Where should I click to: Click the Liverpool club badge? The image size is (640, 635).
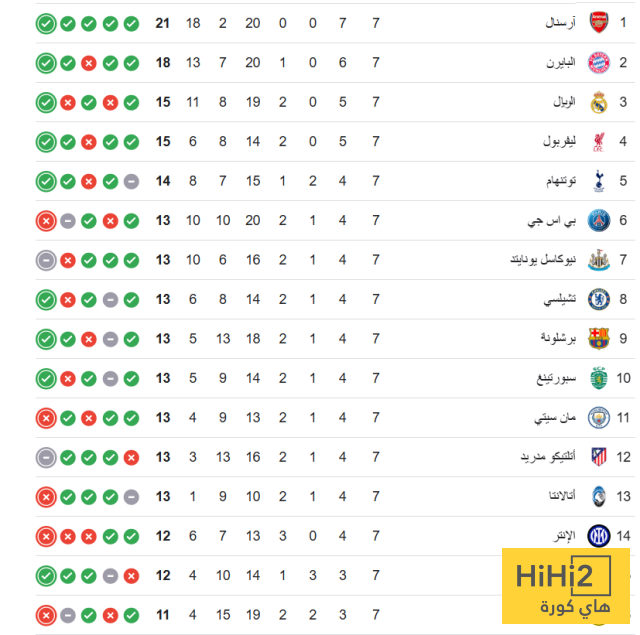tap(598, 141)
